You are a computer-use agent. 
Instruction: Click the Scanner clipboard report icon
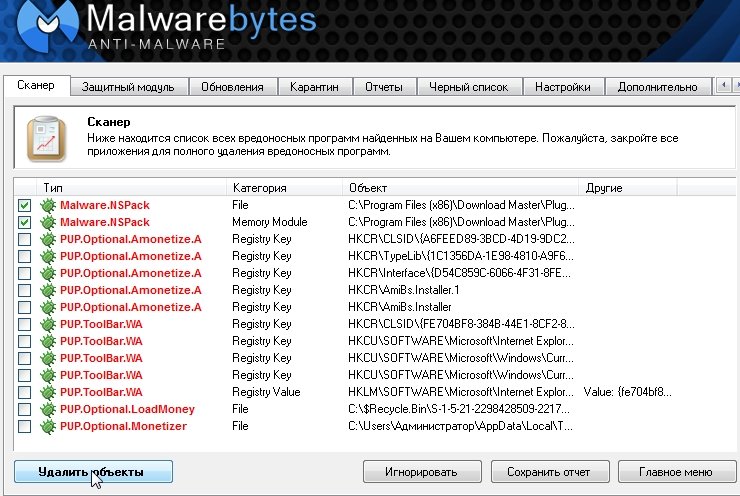(x=46, y=139)
